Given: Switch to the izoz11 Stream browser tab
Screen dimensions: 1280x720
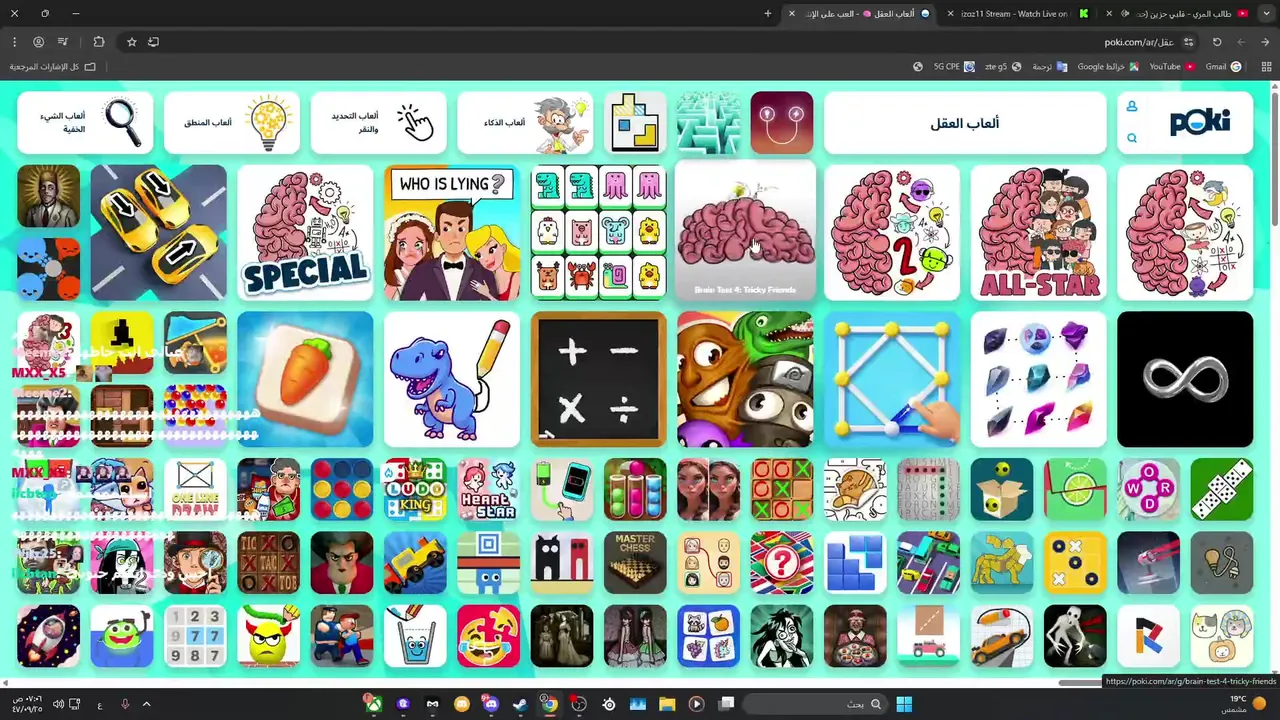Looking at the screenshot, I should [x=1022, y=13].
